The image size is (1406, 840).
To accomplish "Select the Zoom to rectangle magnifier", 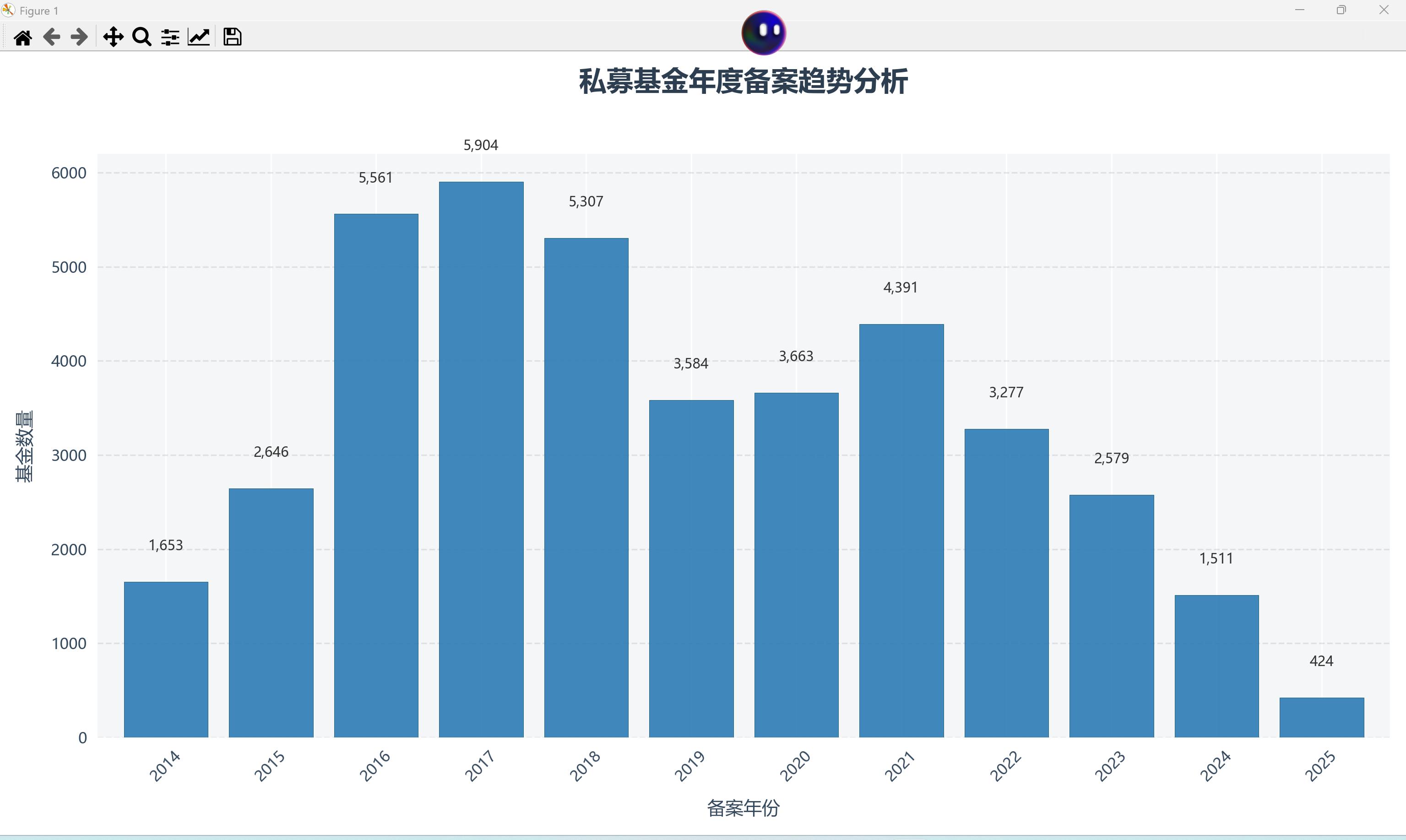I will 141,38.
